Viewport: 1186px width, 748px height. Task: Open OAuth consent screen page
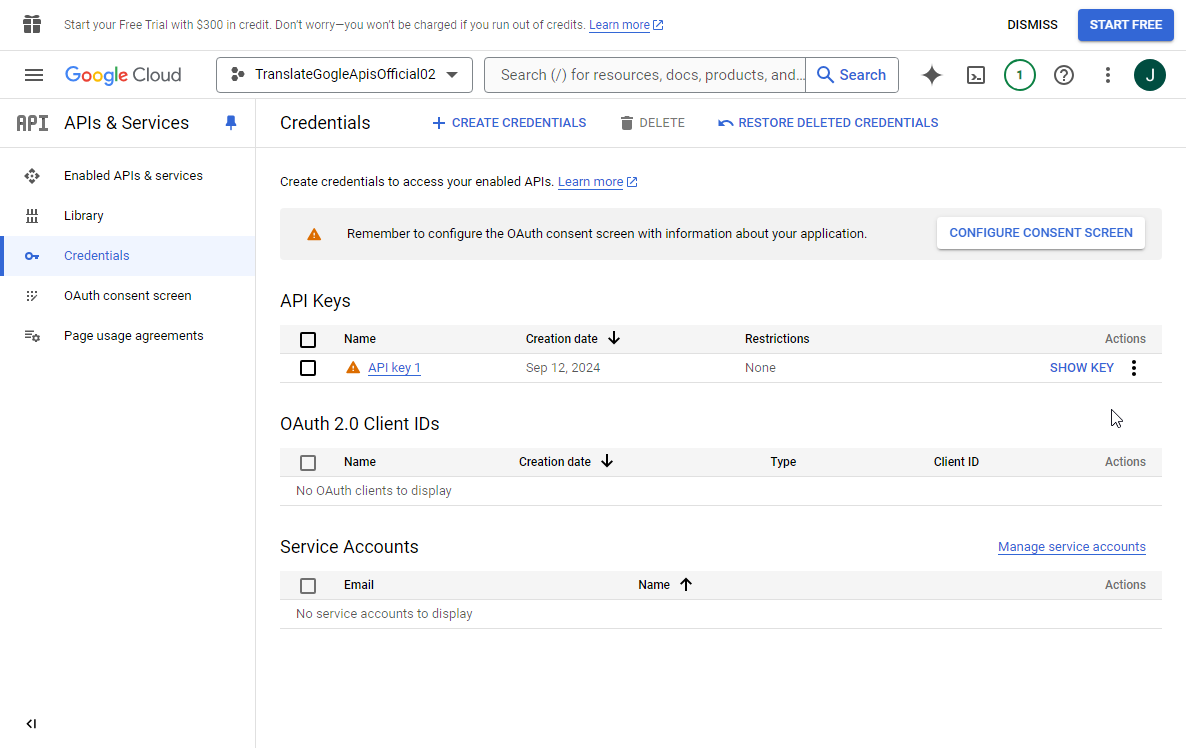pyautogui.click(x=128, y=296)
